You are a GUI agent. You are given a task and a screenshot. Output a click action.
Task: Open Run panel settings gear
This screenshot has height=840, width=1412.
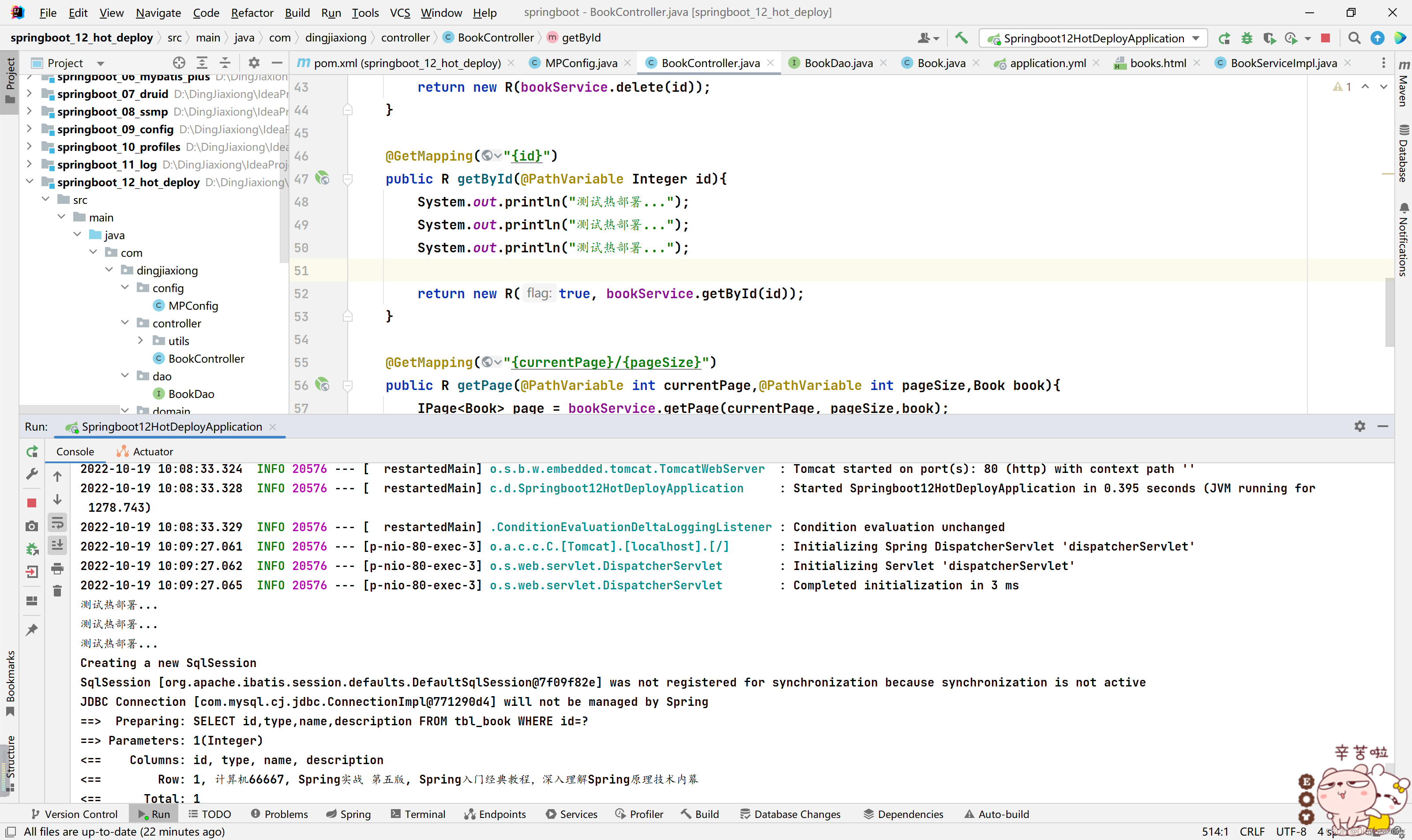click(1360, 426)
